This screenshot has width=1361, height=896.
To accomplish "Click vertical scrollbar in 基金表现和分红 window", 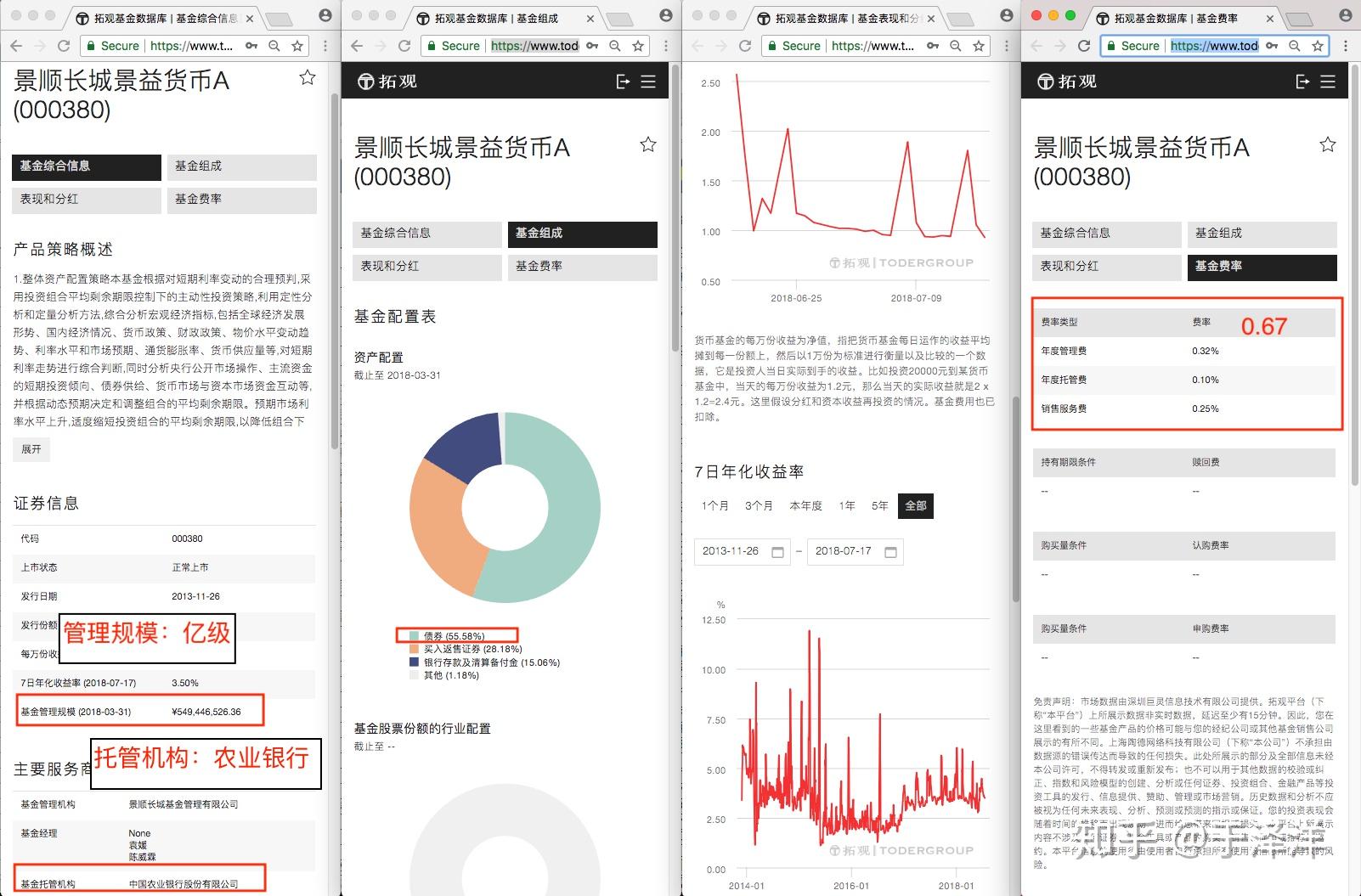I will click(1014, 498).
